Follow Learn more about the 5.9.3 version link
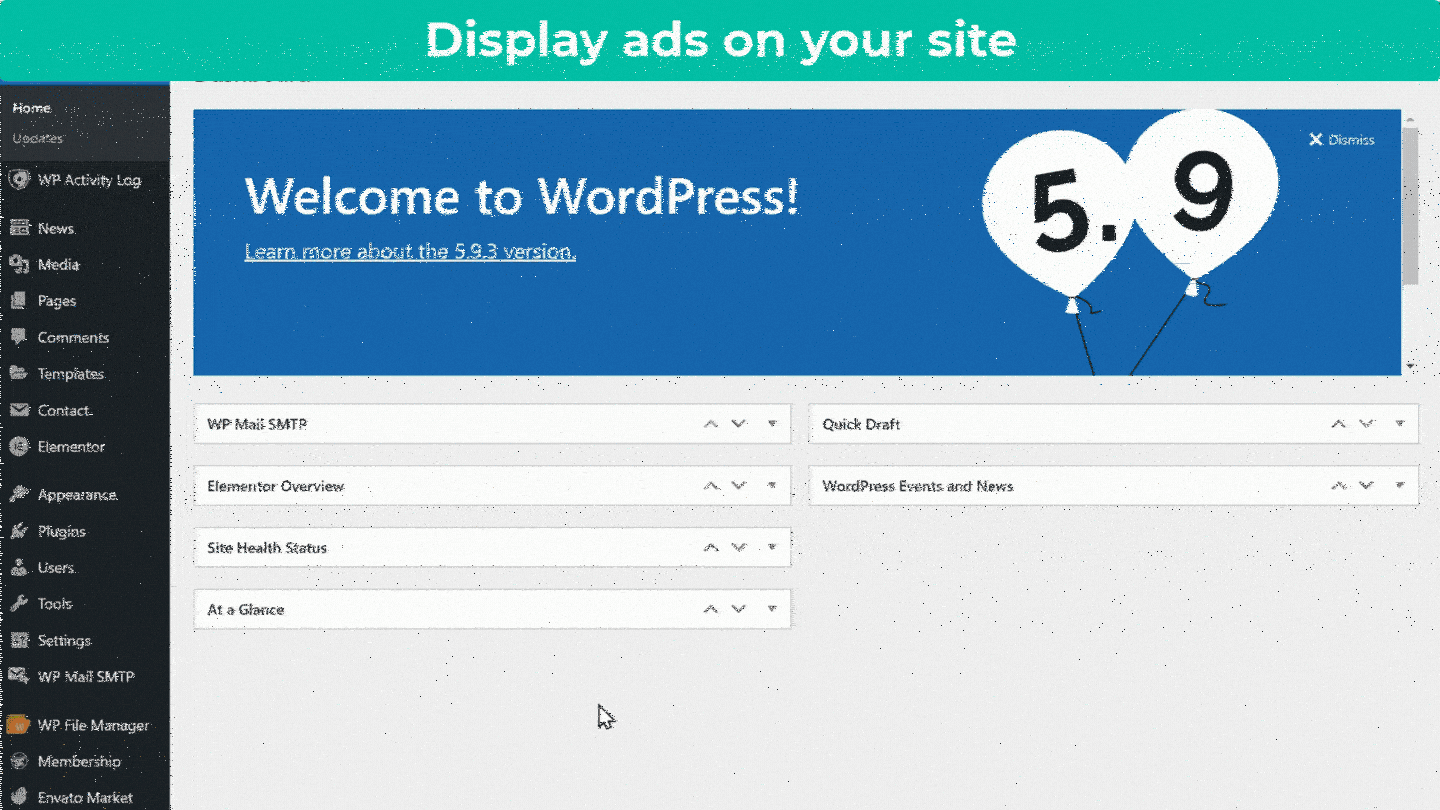 (x=410, y=251)
